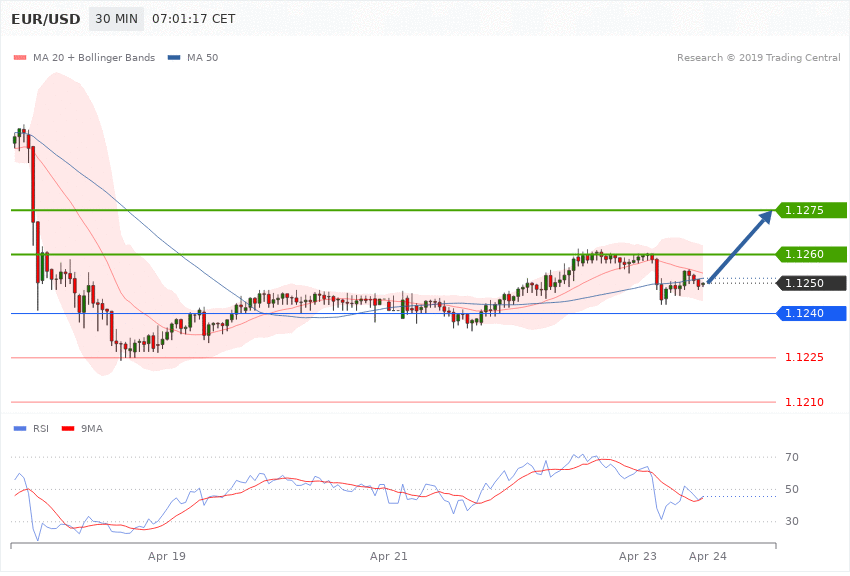
Task: Click the RSI 30 level label
Action: pyautogui.click(x=792, y=521)
